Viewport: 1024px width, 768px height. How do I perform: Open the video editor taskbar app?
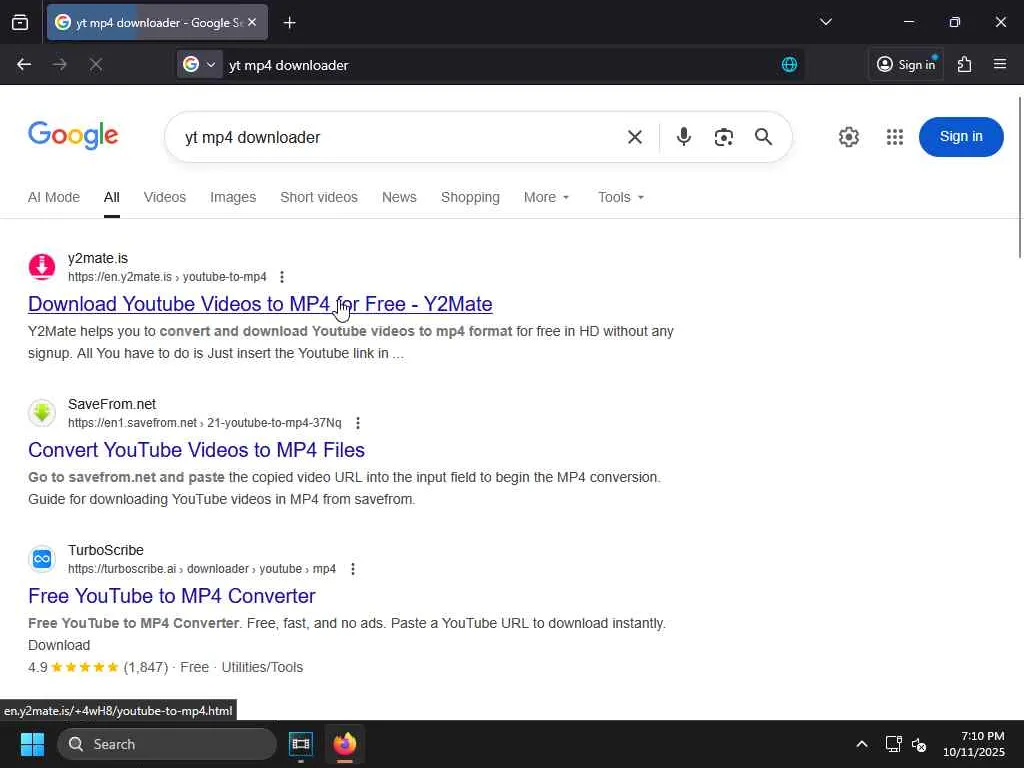[300, 744]
